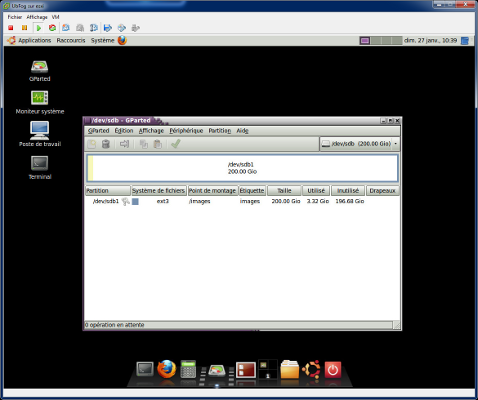Screen dimensions: 478x400
Task: Open the Affichage menu of the VM window
Action: (37, 17)
